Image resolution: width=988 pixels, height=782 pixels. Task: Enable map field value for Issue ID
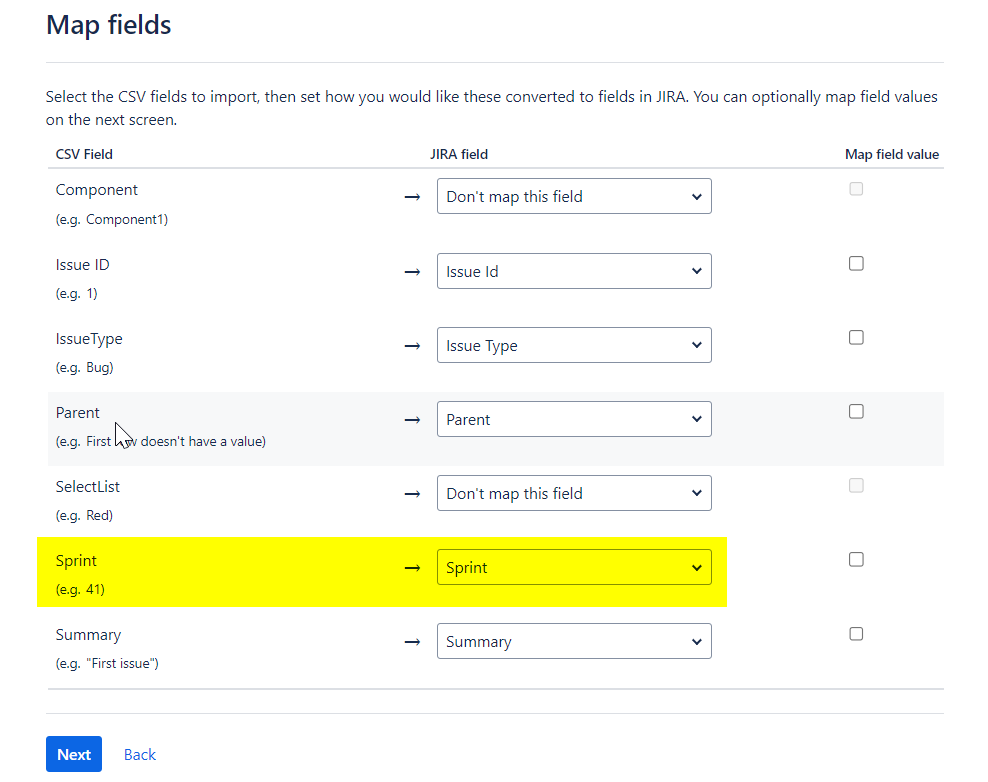[856, 264]
